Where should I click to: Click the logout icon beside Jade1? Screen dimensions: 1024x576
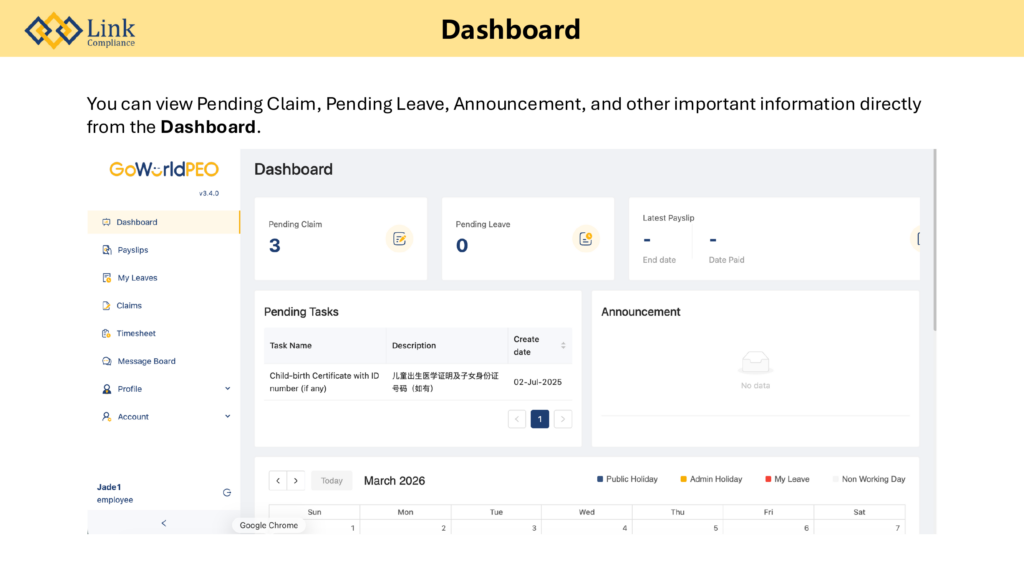227,492
